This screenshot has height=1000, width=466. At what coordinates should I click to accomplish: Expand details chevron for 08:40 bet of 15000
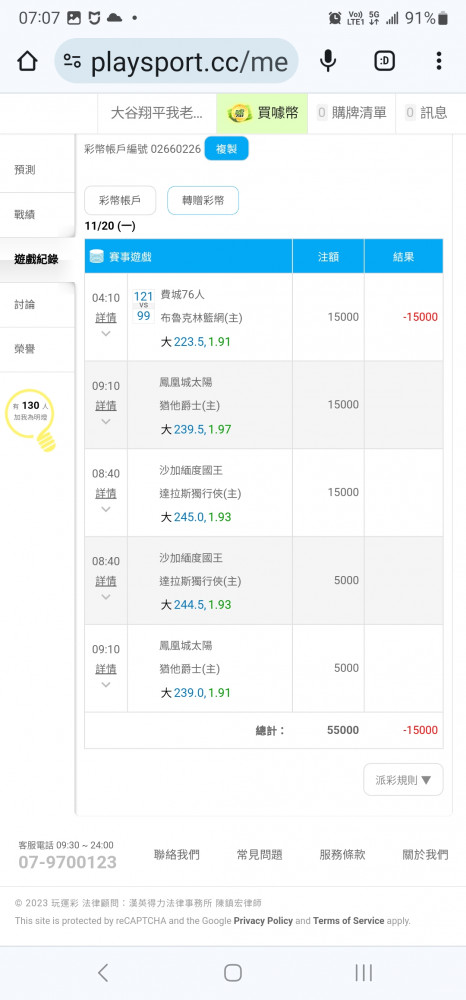click(106, 509)
